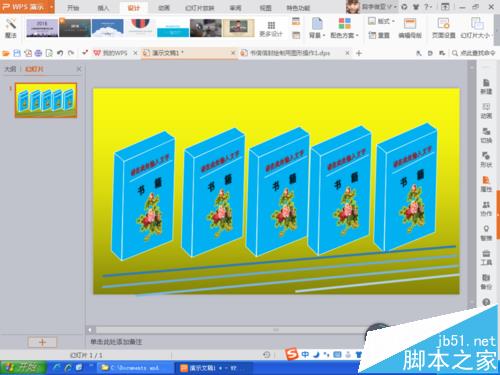Image resolution: width=500 pixels, height=375 pixels.
Task: Open 页面设置 page setup
Action: tap(444, 28)
